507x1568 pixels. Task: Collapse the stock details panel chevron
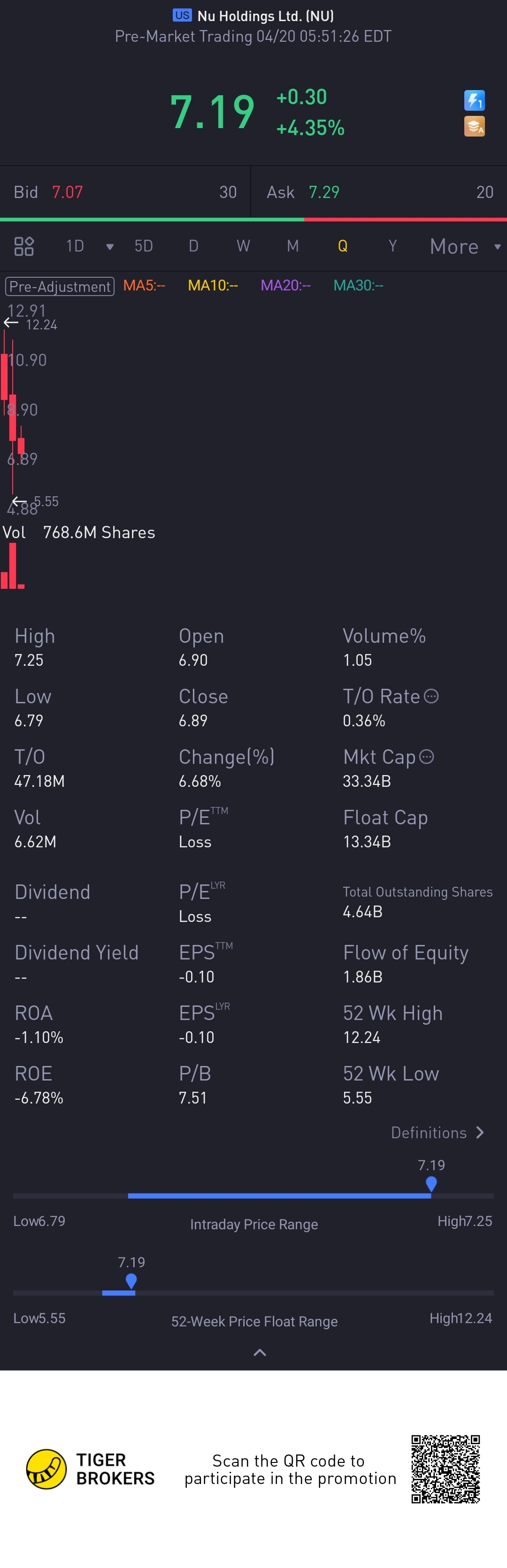click(260, 1353)
